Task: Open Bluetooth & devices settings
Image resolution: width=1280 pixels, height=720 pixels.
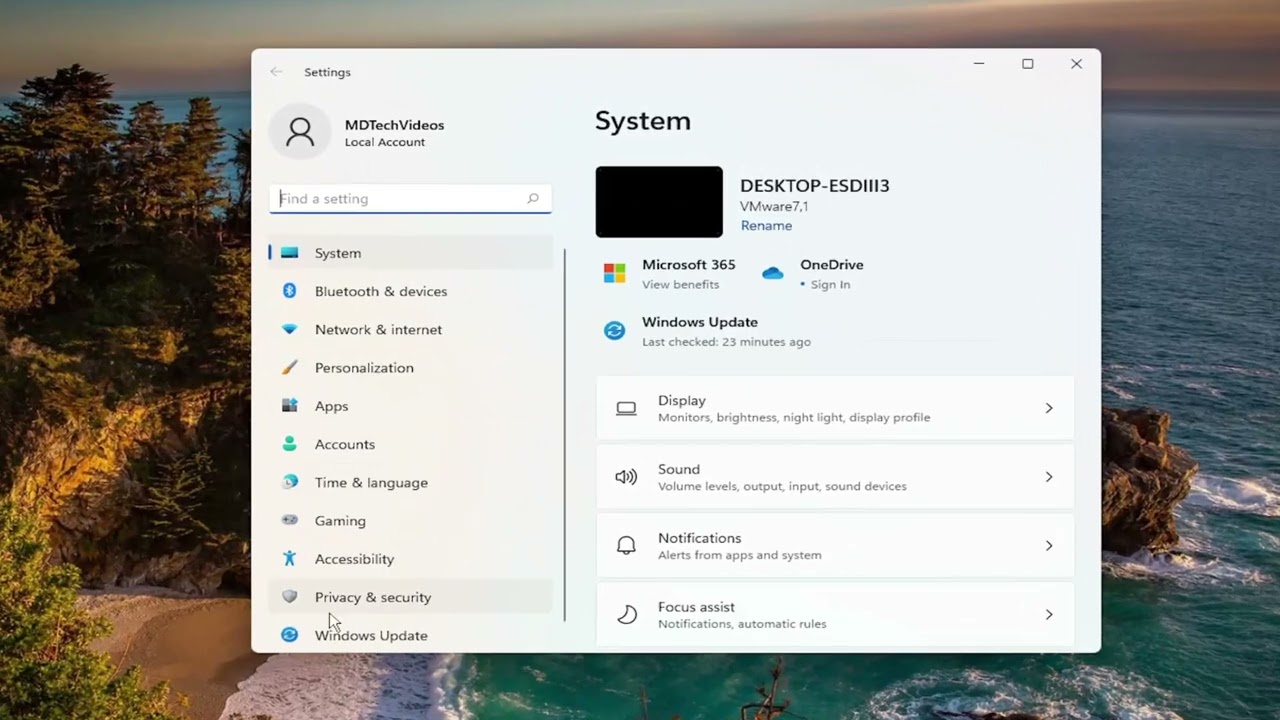Action: coord(410,291)
